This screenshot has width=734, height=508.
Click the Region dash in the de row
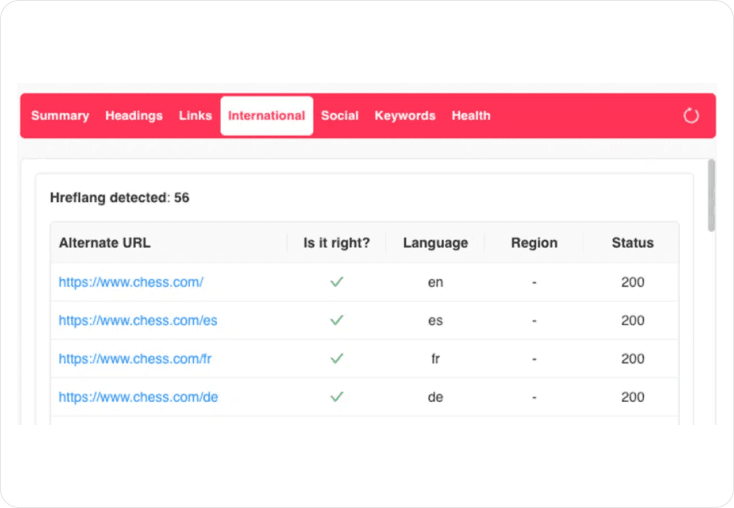click(x=534, y=398)
